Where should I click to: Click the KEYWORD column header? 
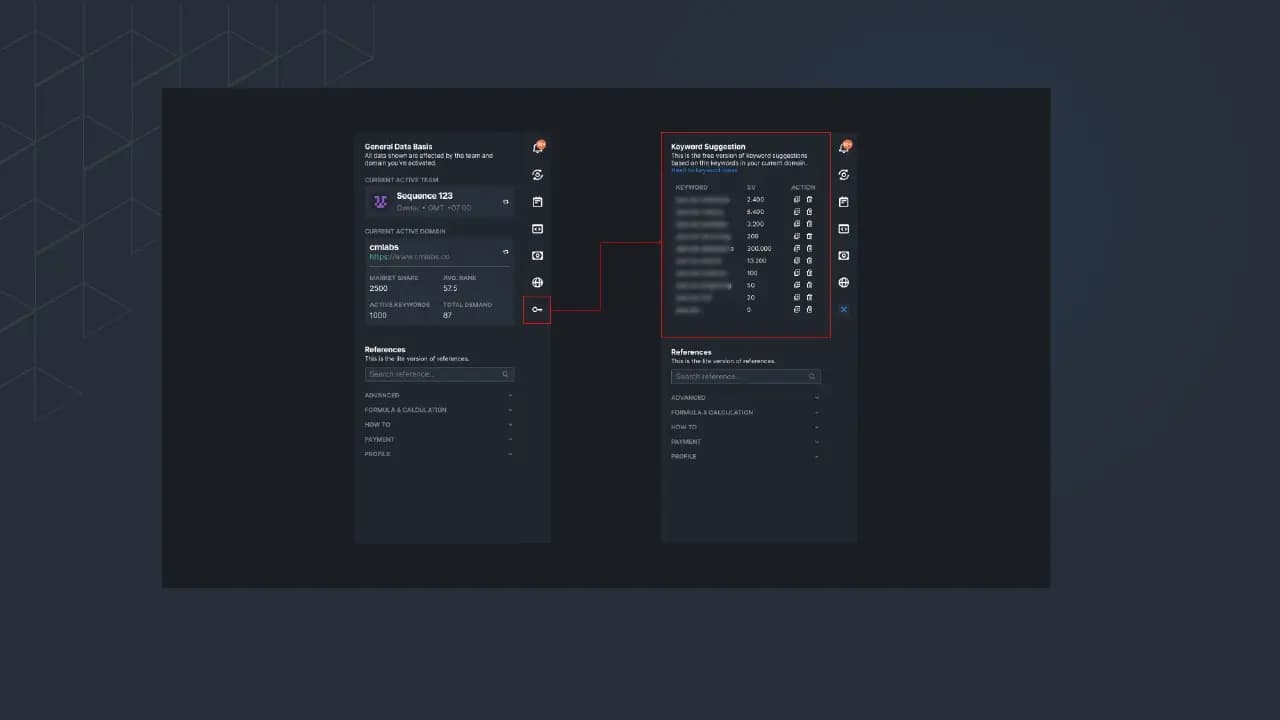point(692,187)
